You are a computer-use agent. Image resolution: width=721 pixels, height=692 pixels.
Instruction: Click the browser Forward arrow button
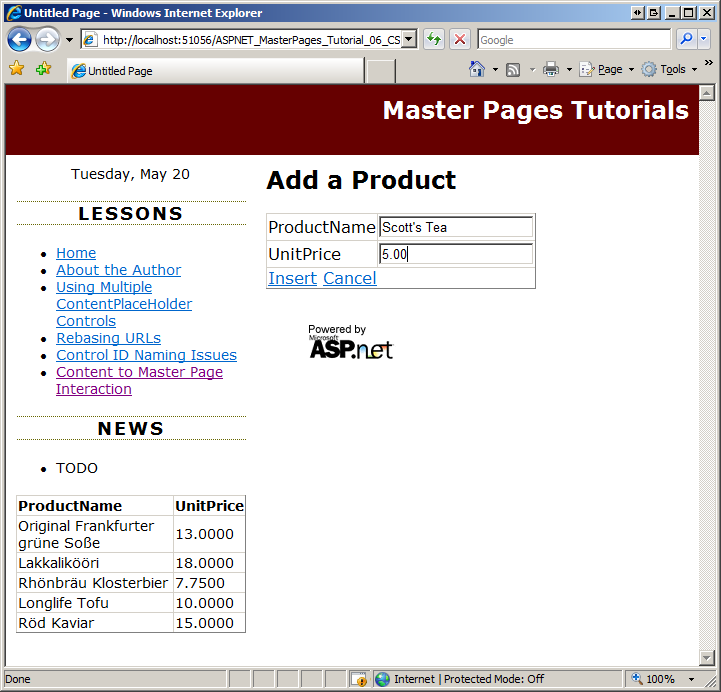pos(47,40)
